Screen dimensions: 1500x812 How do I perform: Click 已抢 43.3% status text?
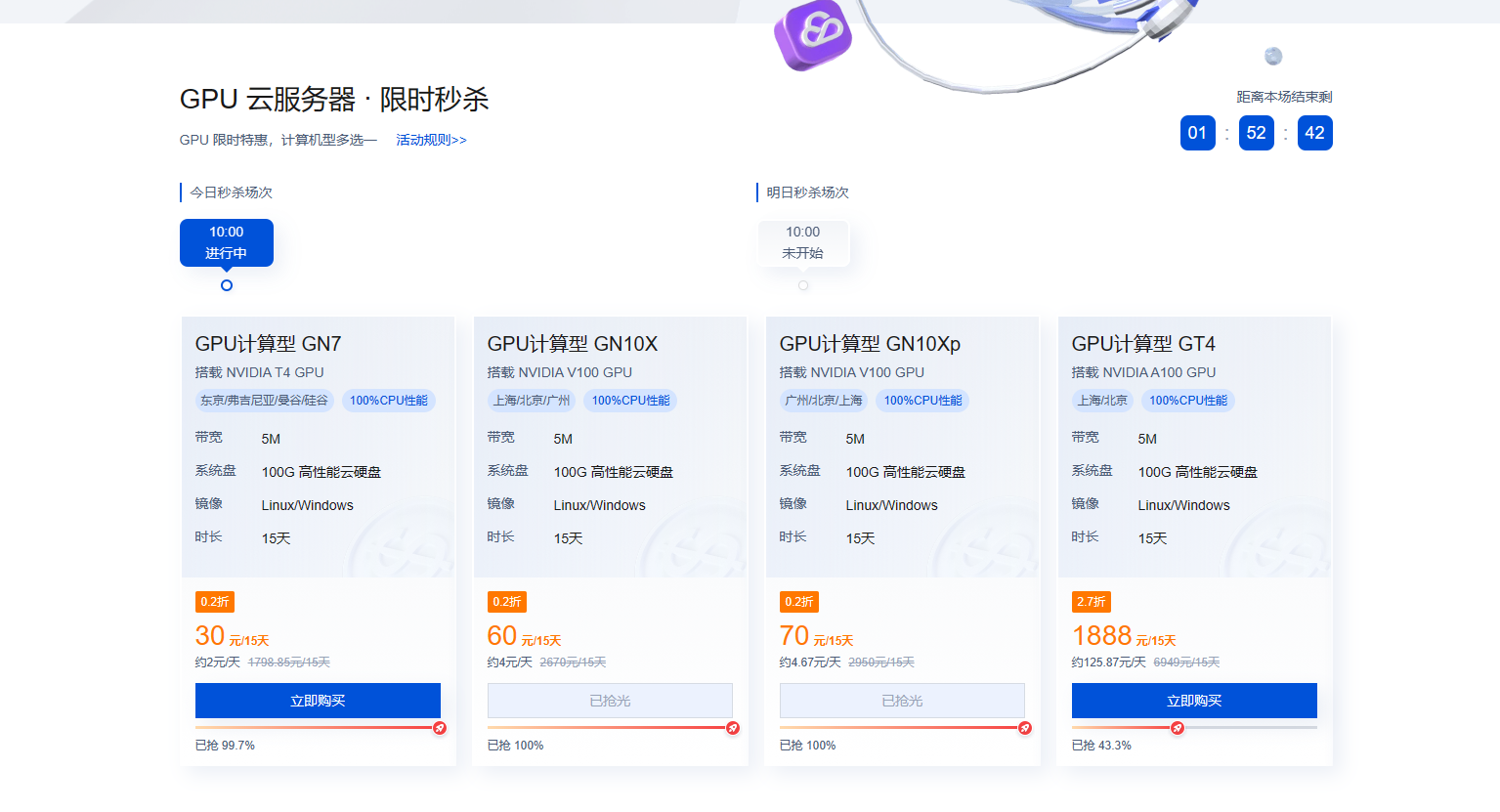pyautogui.click(x=1101, y=746)
